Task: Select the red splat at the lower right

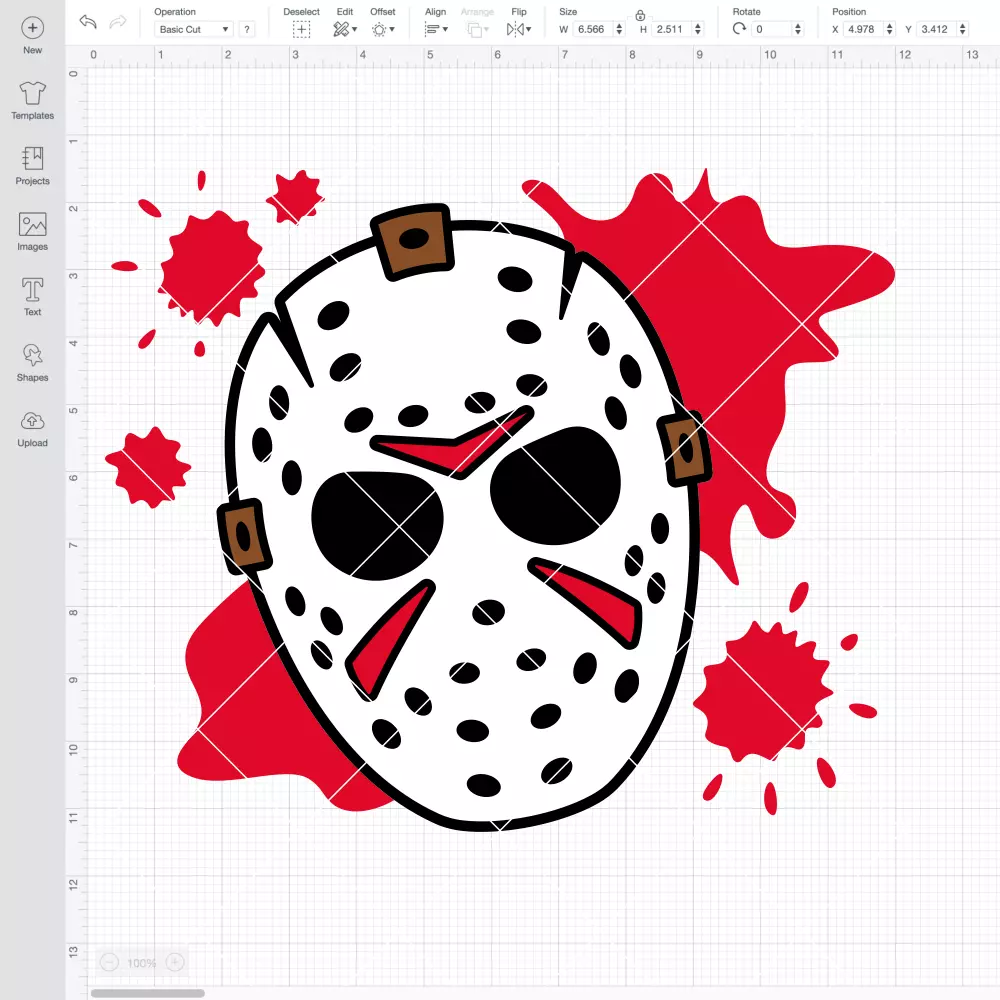Action: coord(765,692)
